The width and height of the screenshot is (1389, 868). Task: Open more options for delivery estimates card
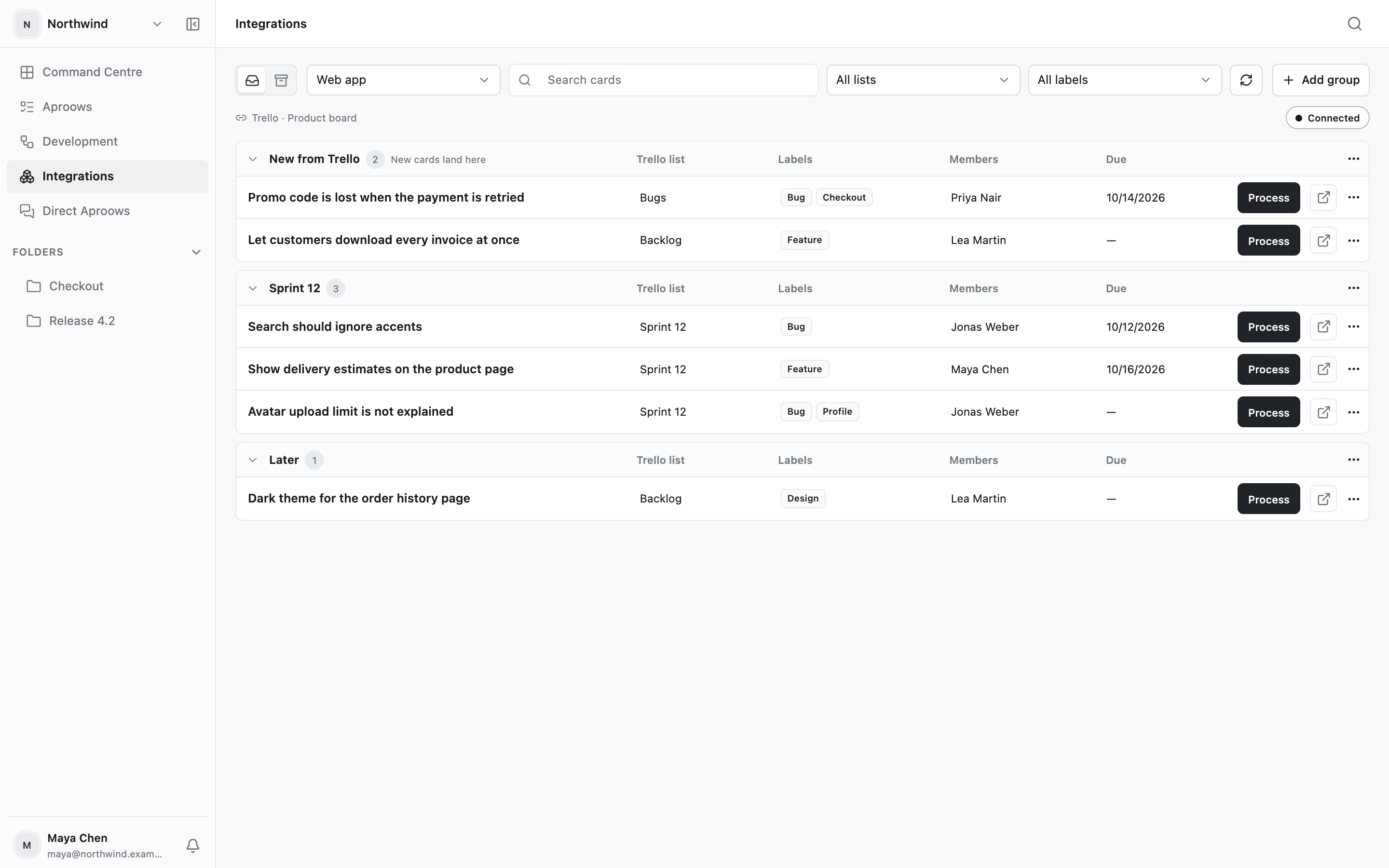1353,369
